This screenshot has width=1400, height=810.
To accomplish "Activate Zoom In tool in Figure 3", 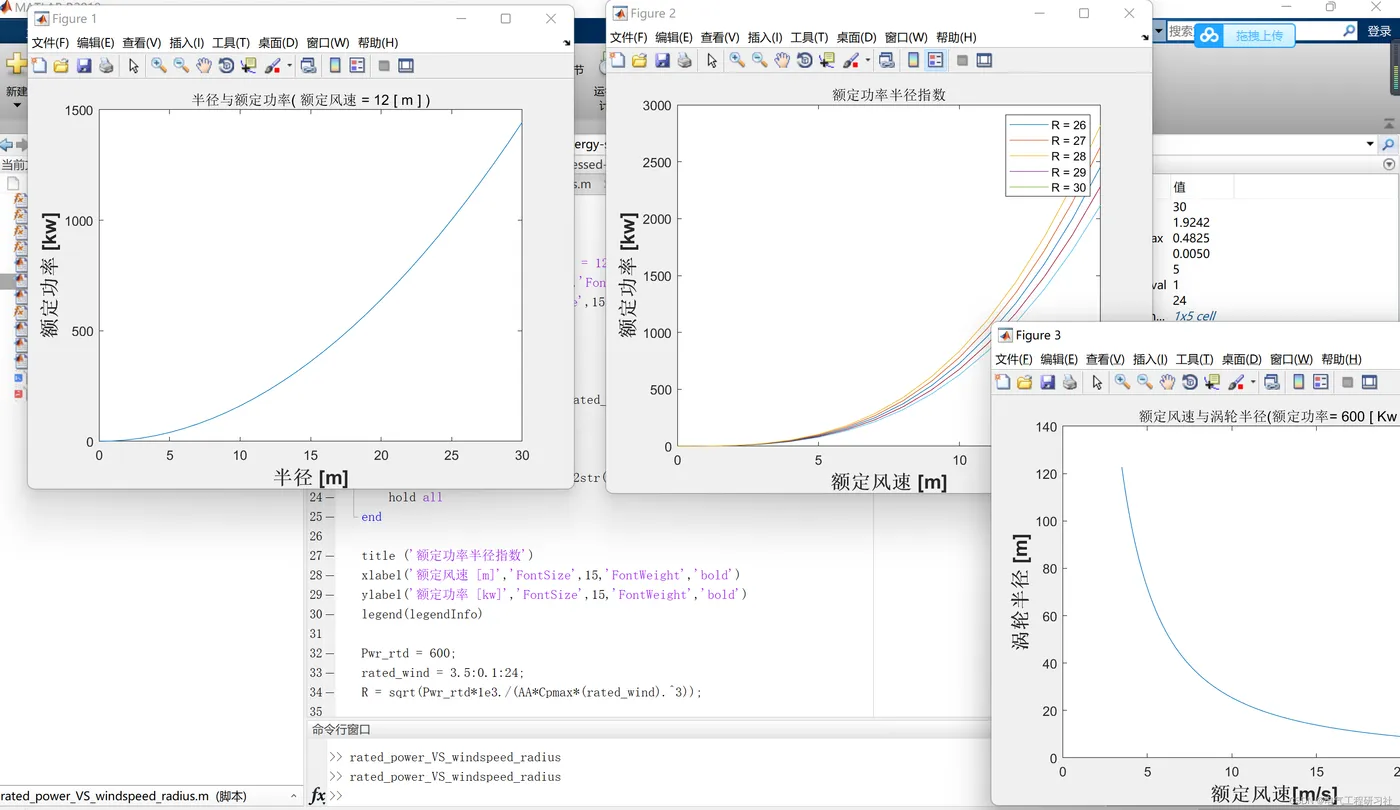I will pyautogui.click(x=1122, y=382).
